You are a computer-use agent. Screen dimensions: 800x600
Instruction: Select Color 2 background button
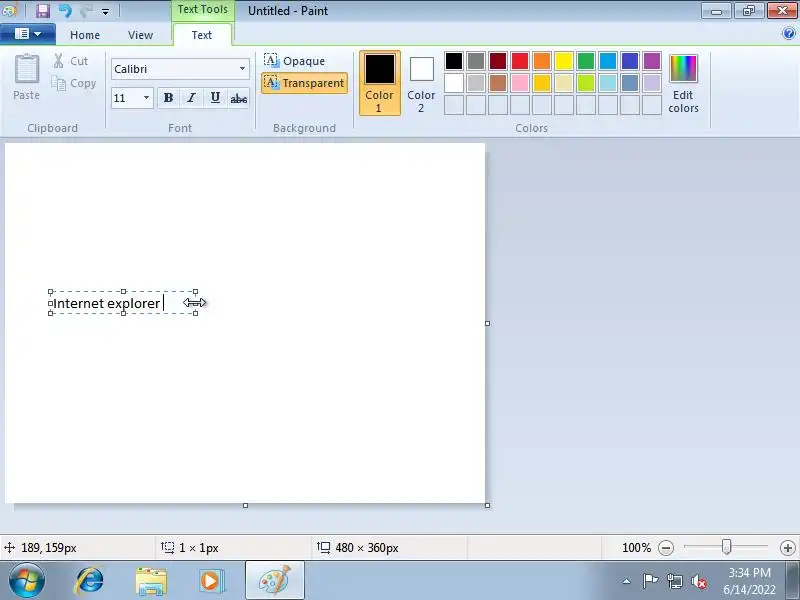click(x=421, y=83)
